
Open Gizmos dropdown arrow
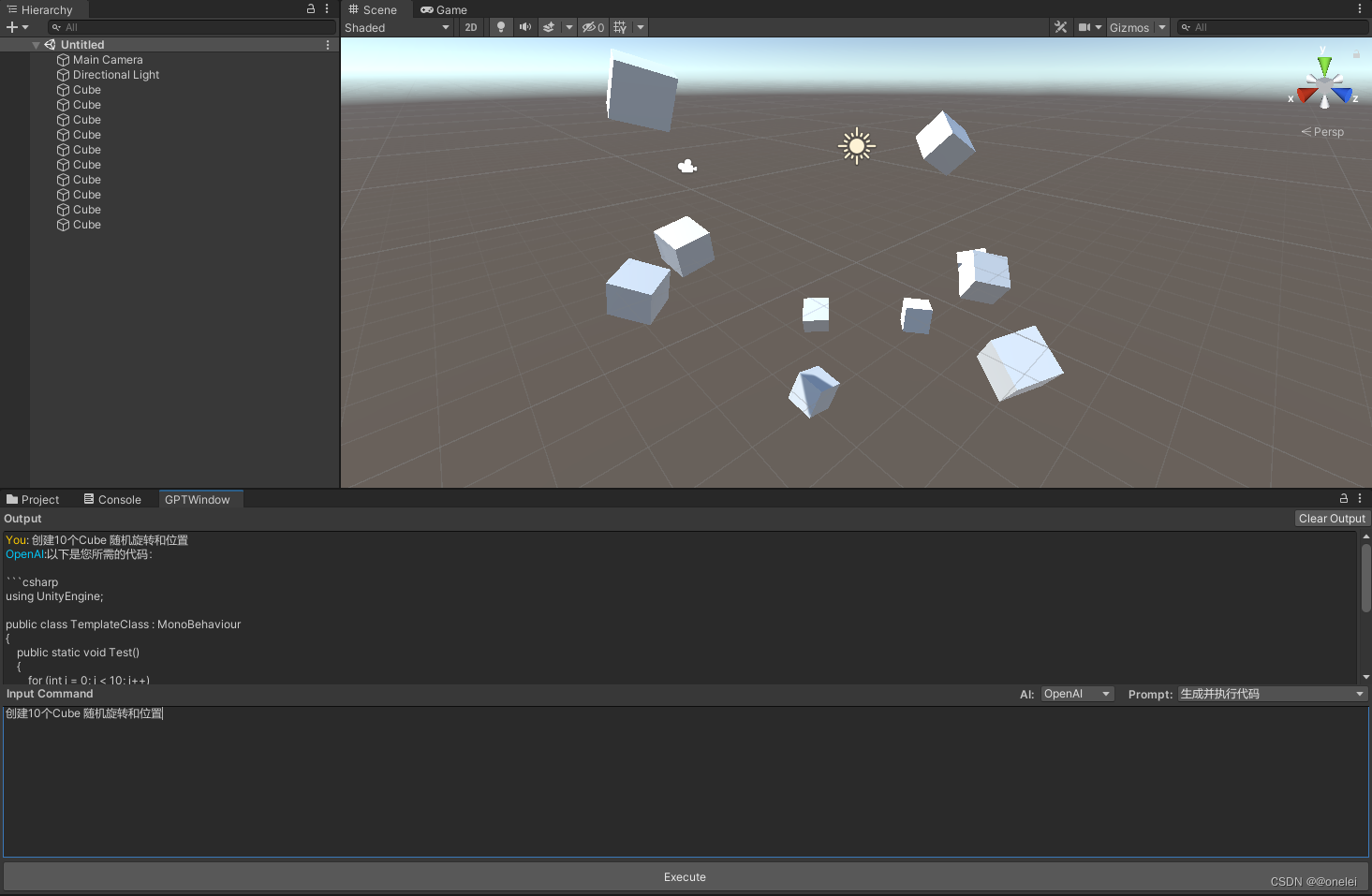point(1162,27)
